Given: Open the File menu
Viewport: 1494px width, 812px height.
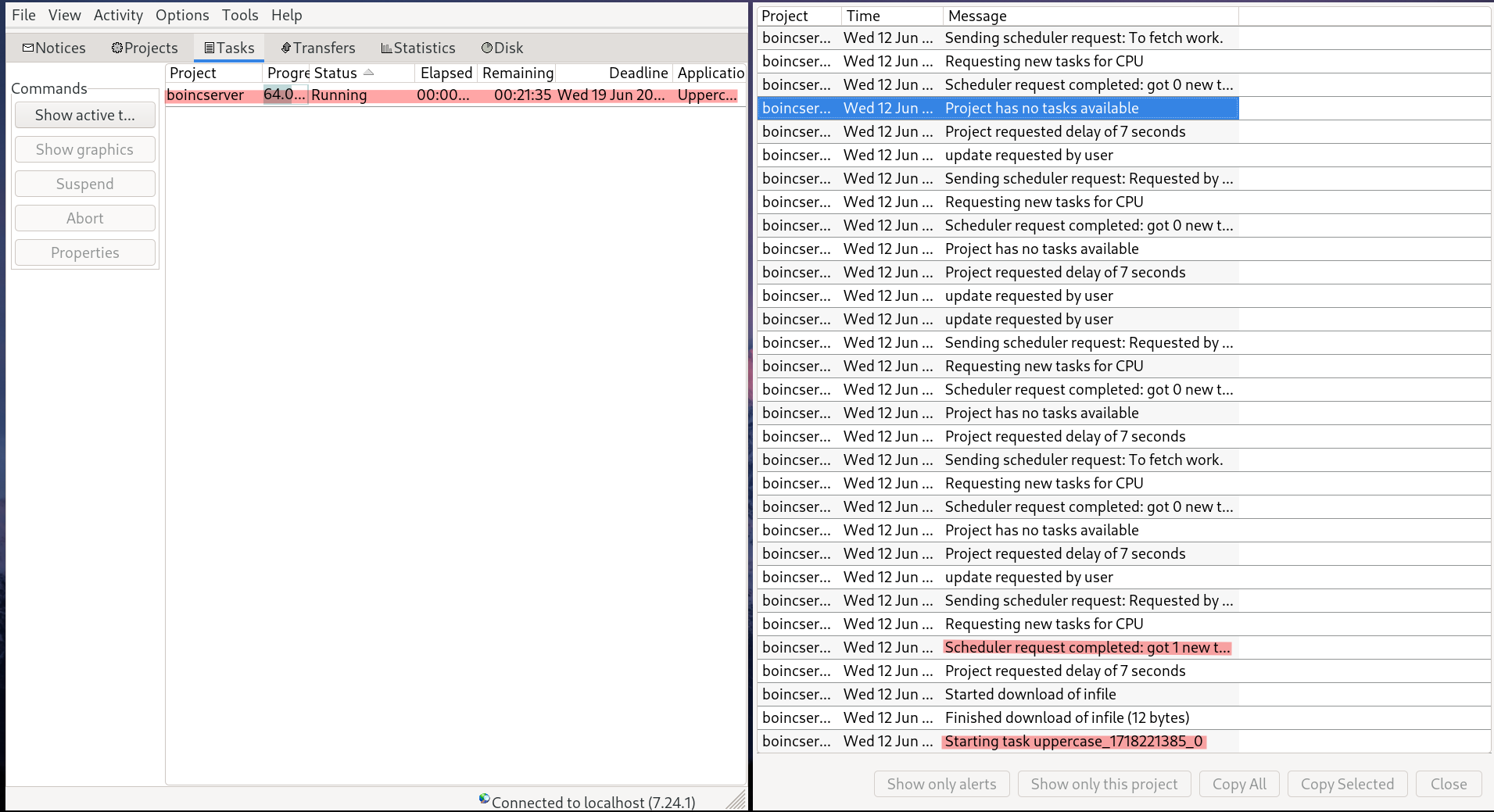Looking at the screenshot, I should click(x=23, y=15).
